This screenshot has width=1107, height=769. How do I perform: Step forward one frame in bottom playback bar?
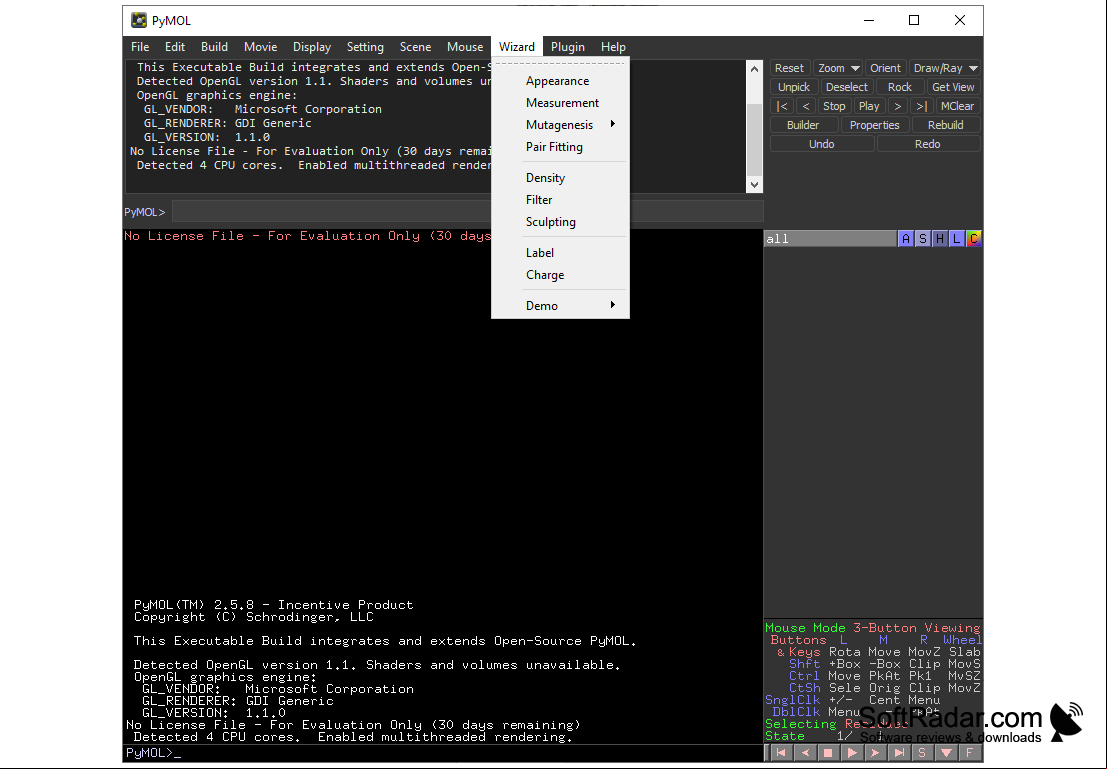875,753
